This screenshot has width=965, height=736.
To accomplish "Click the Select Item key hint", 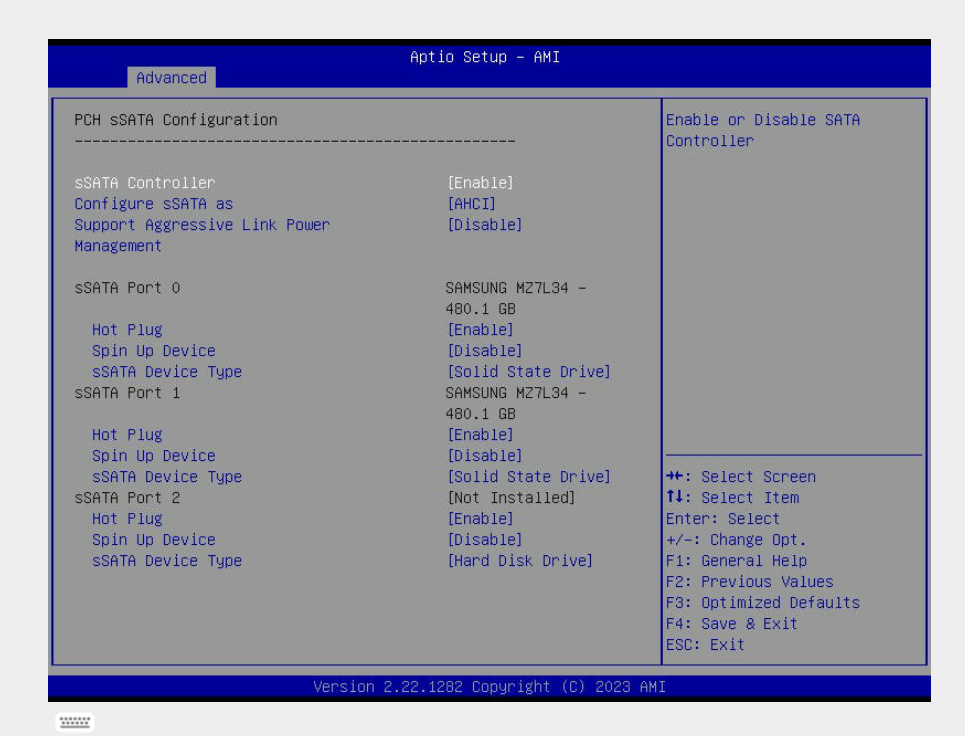I will coord(732,498).
